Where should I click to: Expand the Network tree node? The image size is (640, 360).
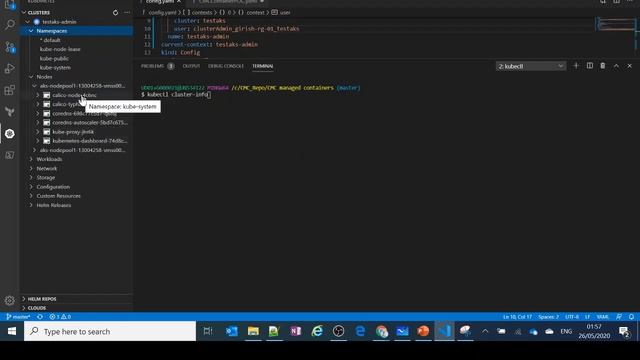tap(31, 168)
